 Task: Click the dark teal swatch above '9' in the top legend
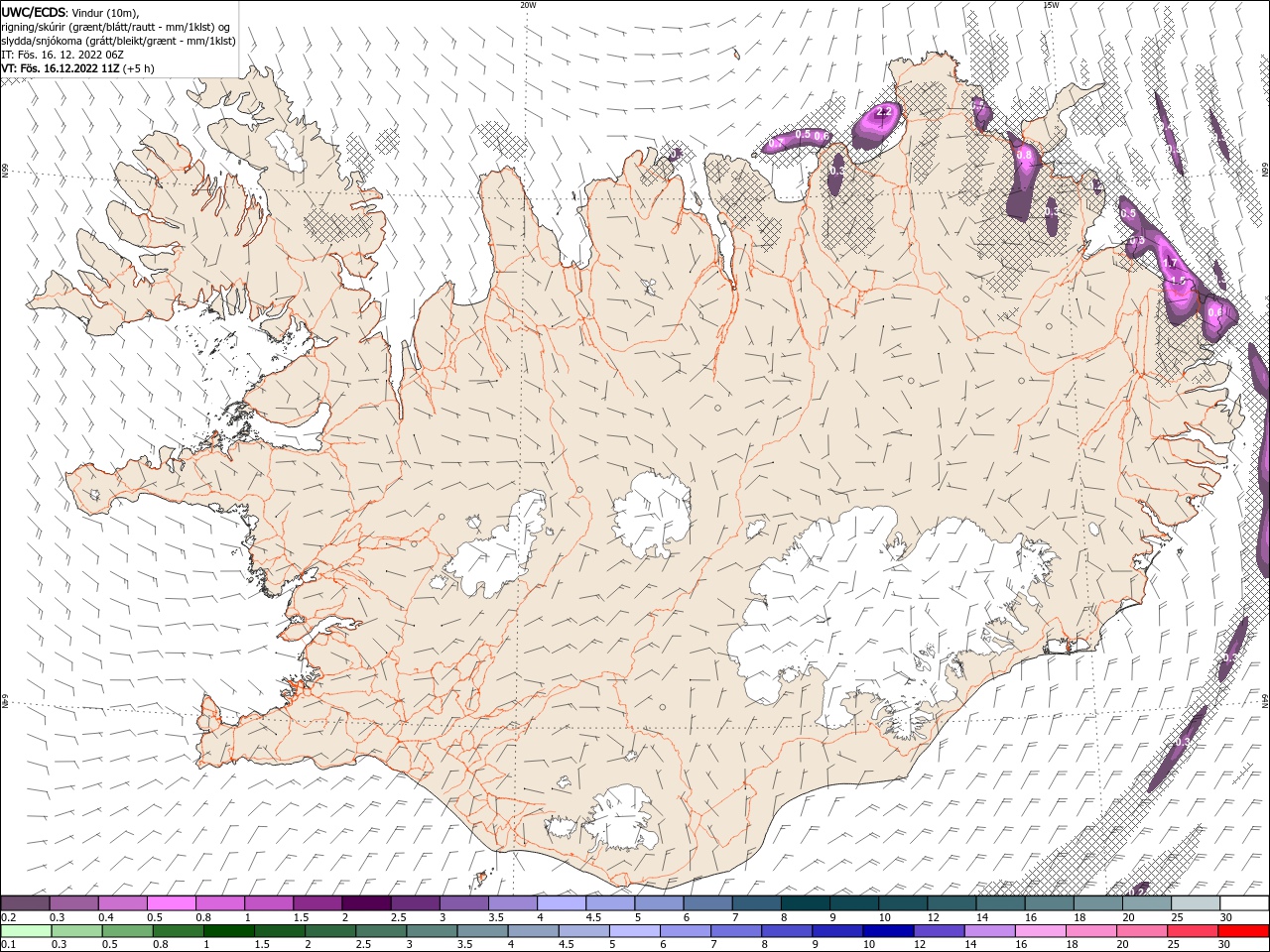[x=854, y=903]
